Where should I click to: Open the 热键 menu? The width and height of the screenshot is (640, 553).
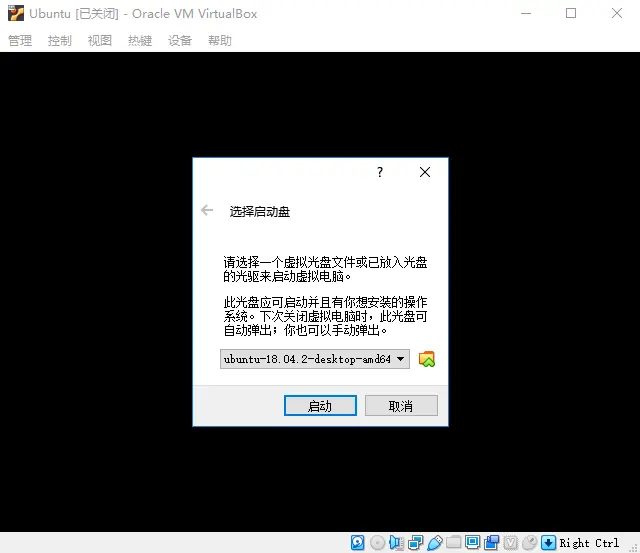pos(140,40)
